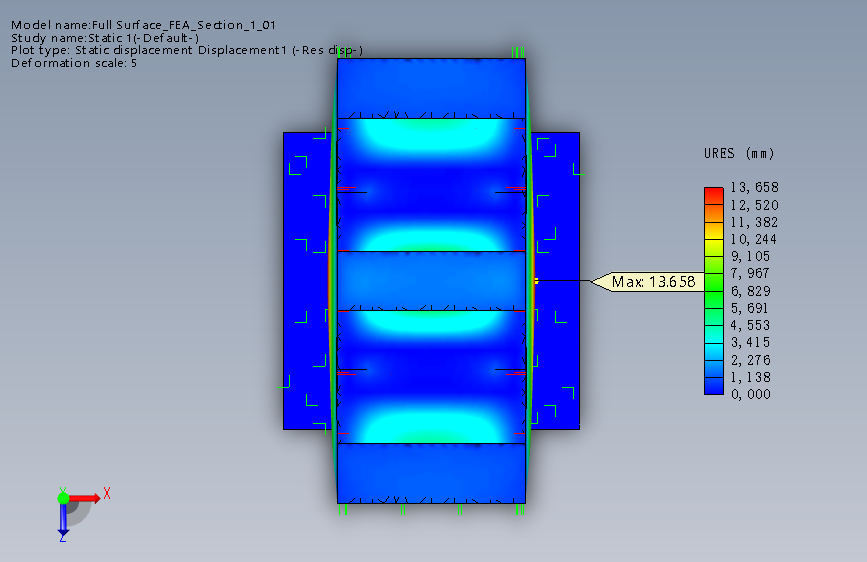Click the 10,244 legend value
Viewport: 867px width, 562px height.
[x=753, y=239]
